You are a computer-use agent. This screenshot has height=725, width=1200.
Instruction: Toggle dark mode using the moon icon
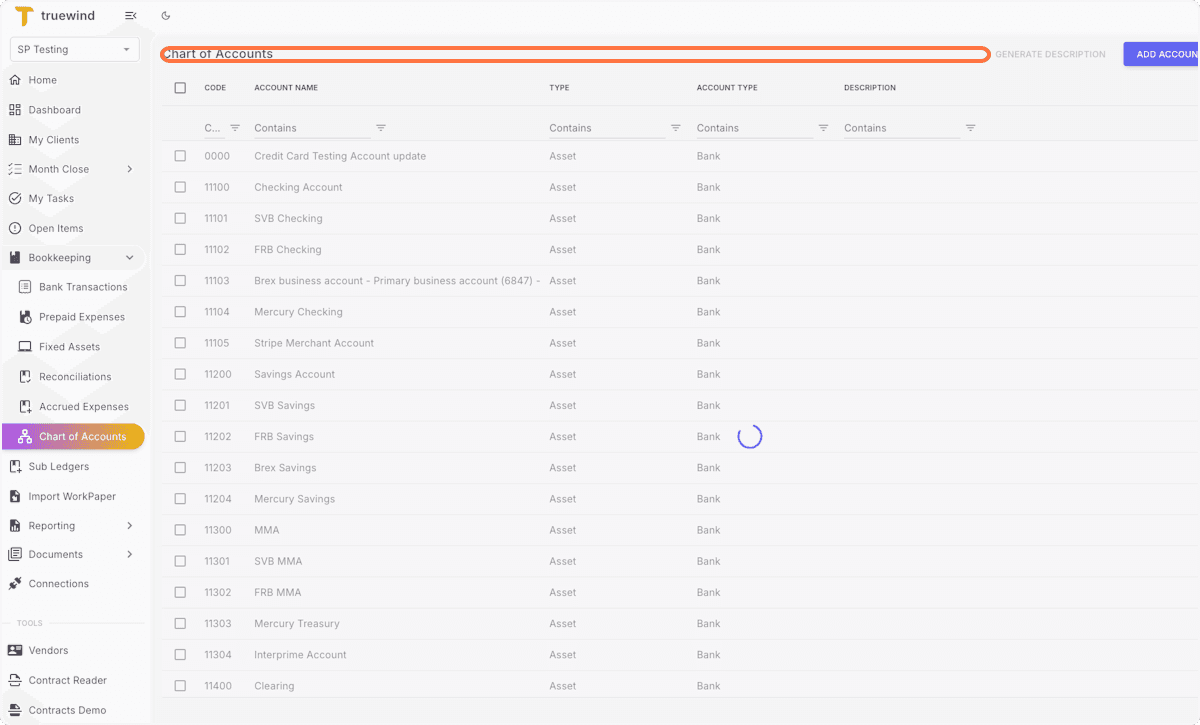pyautogui.click(x=166, y=15)
